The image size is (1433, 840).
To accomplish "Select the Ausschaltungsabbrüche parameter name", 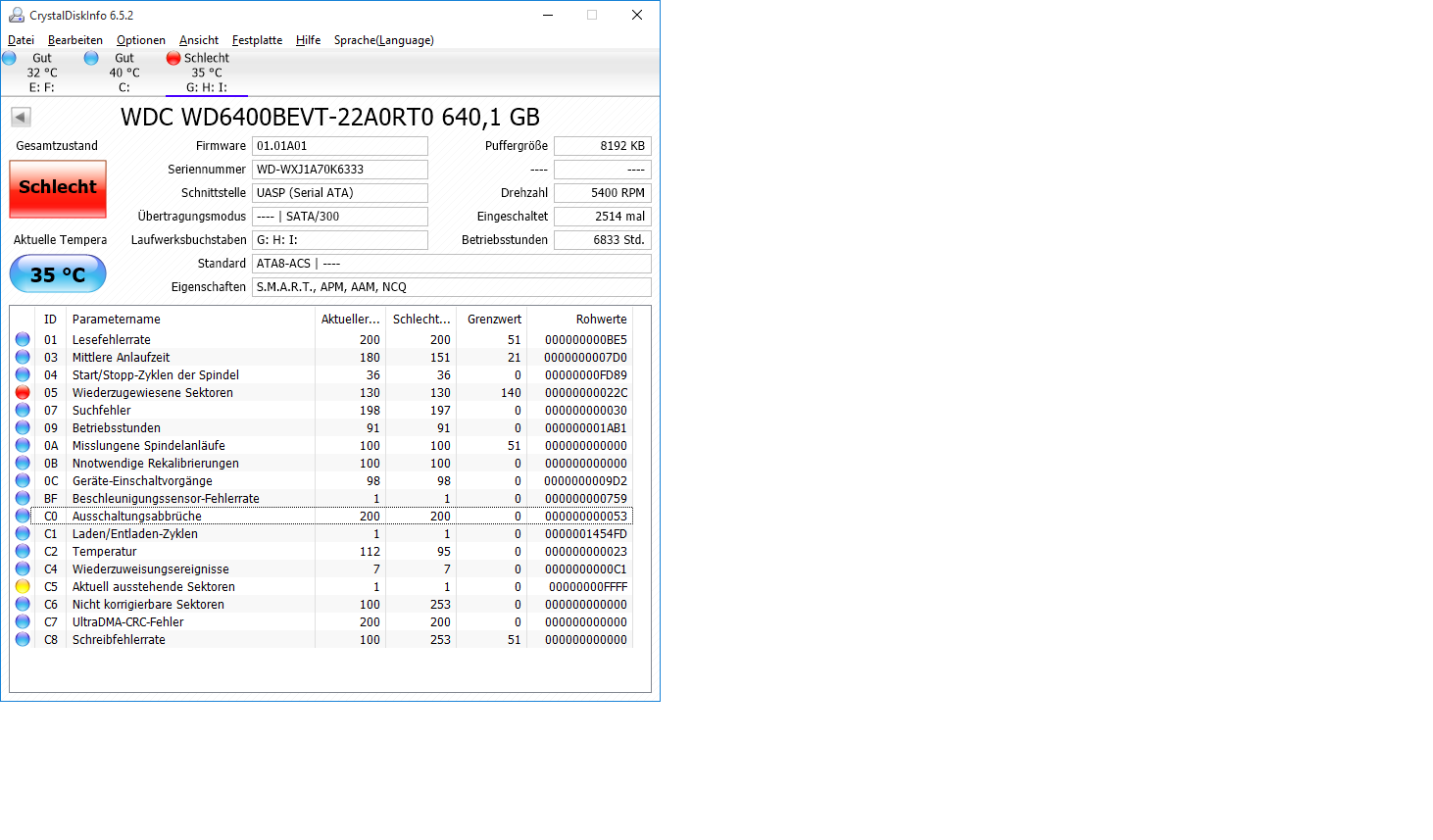I will (x=137, y=517).
